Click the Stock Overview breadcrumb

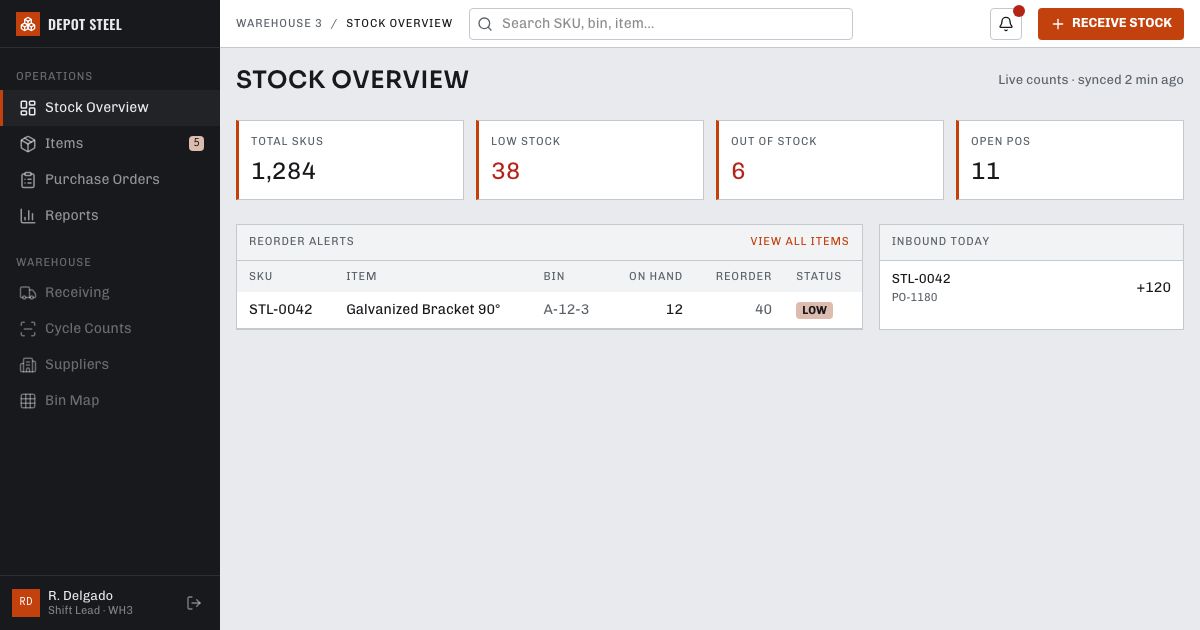399,23
